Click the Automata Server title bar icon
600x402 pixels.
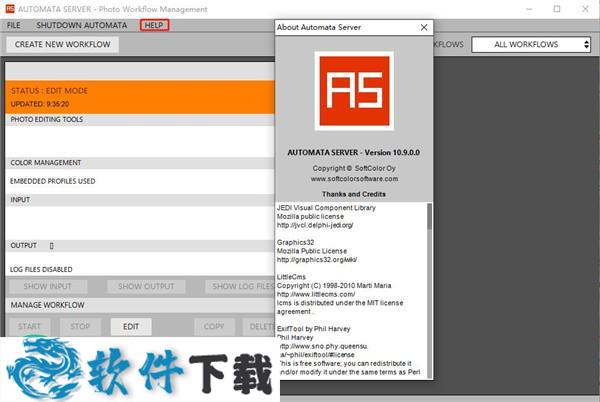tap(11, 9)
